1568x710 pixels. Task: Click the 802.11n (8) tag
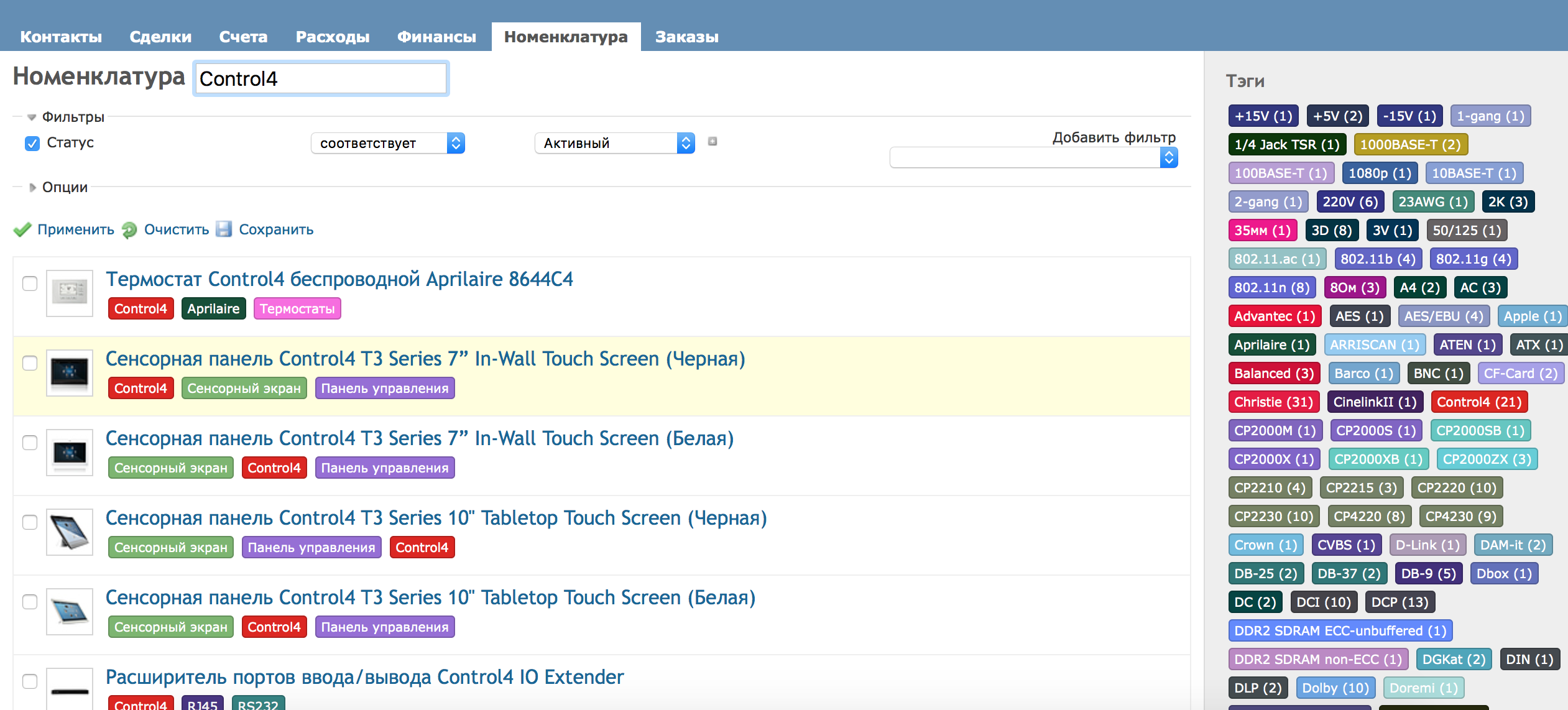click(1272, 288)
